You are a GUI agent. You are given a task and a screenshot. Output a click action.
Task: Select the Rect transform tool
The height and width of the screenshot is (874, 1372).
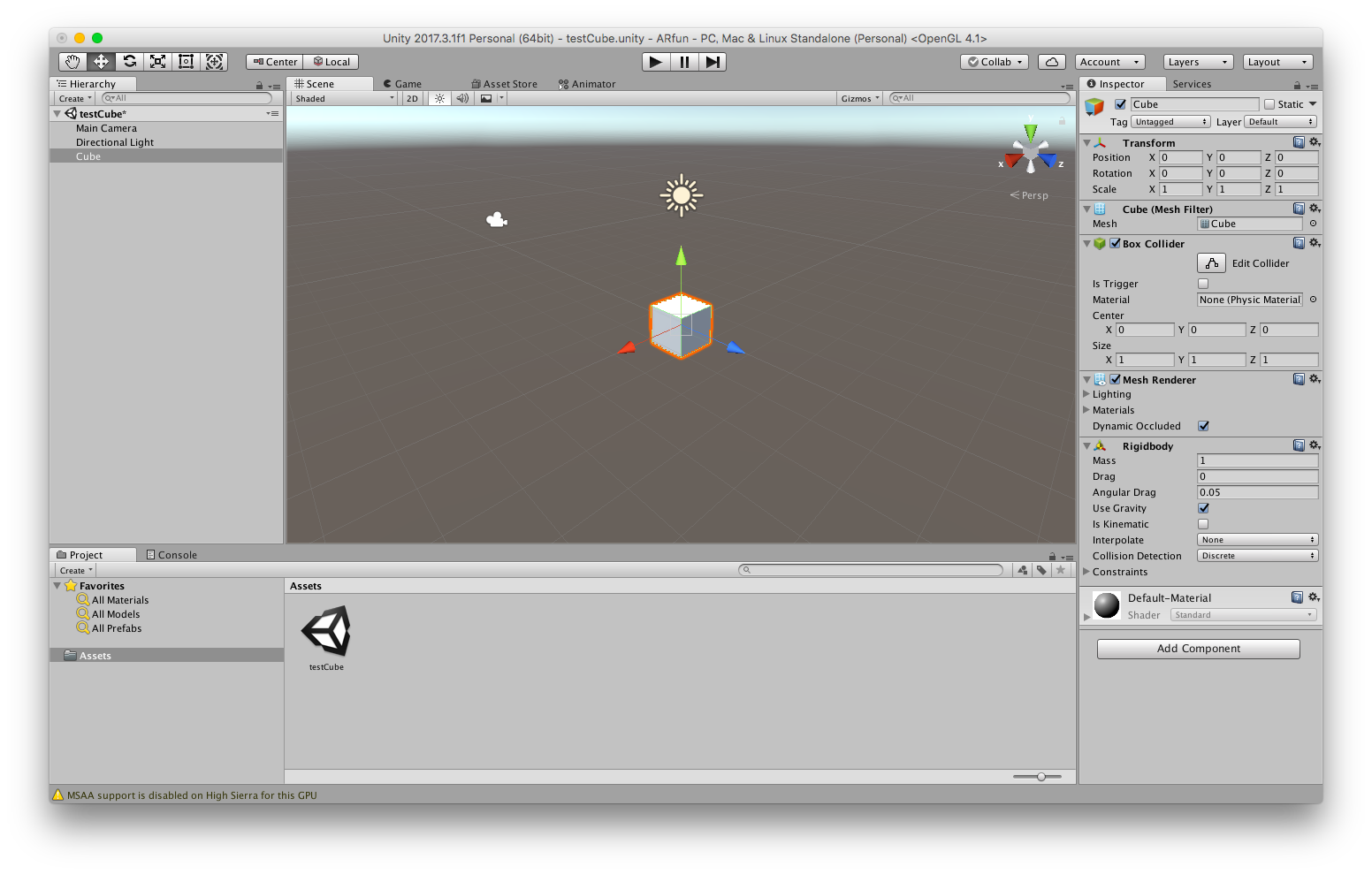click(x=186, y=62)
